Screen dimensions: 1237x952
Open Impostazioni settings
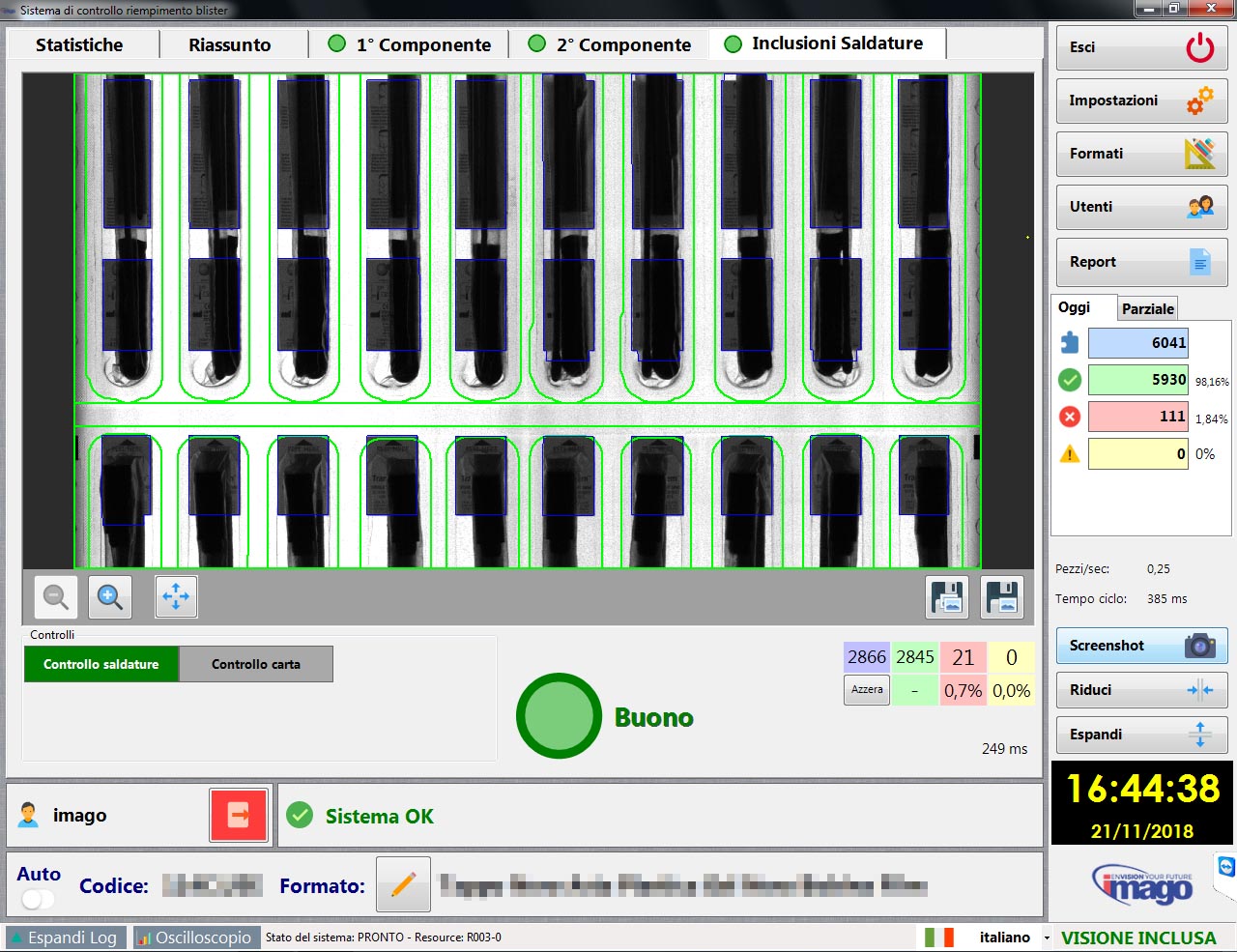pos(1141,101)
